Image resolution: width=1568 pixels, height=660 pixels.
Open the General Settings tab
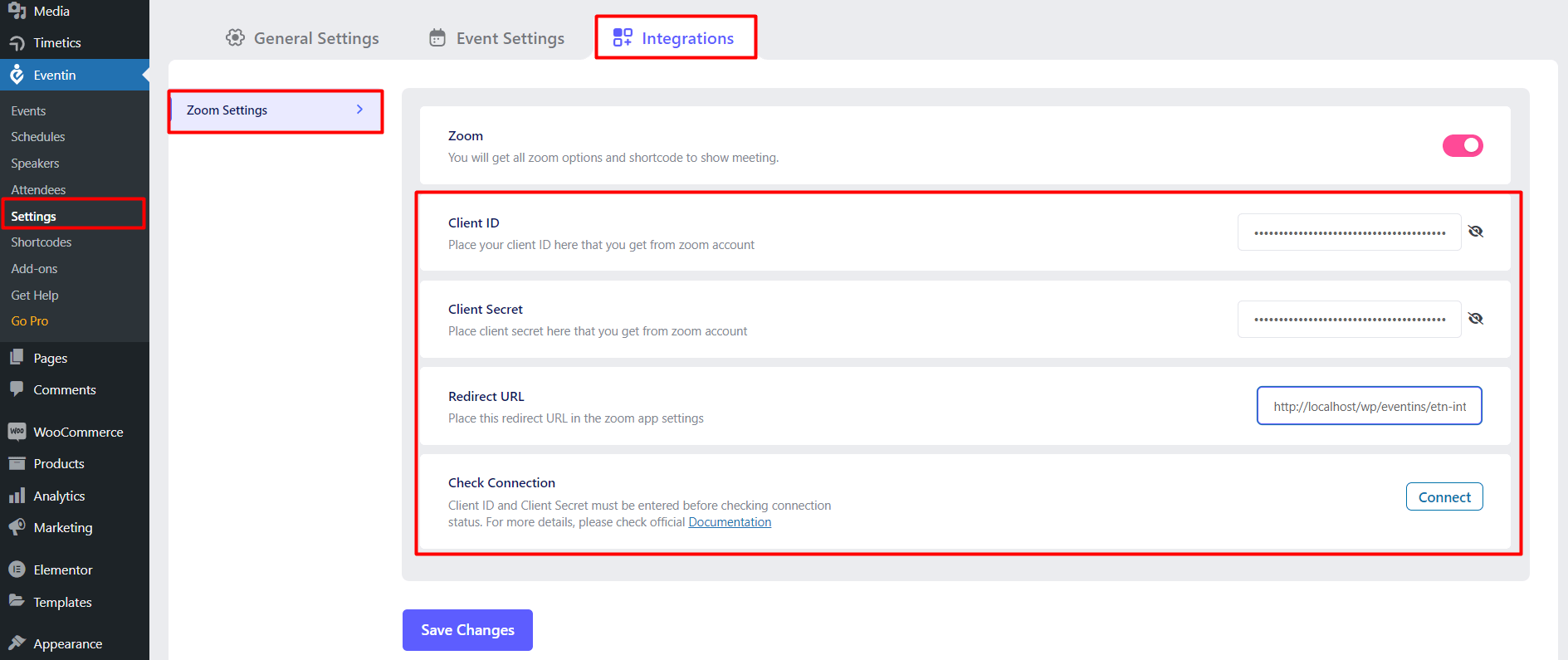(x=302, y=37)
